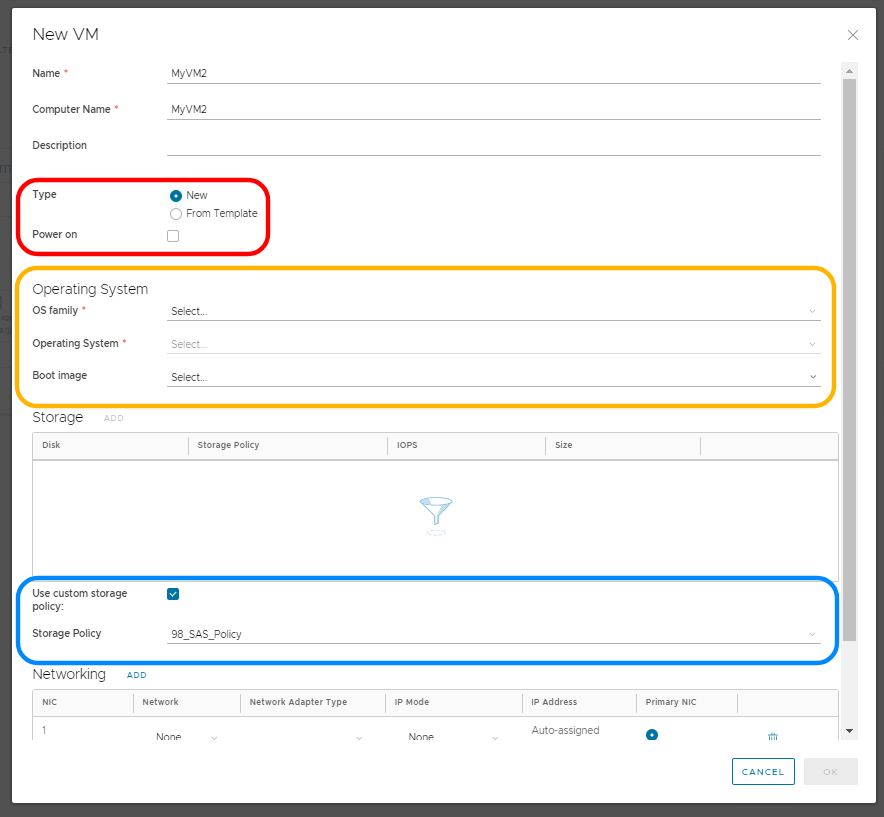
Task: Open the Network Adapter Type dropdown
Action: click(310, 737)
